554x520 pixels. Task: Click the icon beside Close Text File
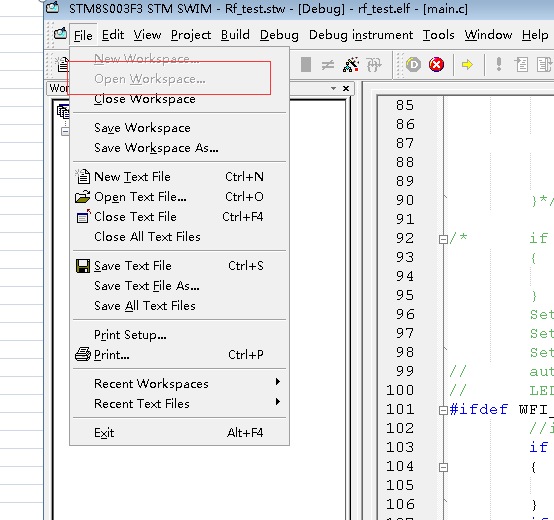coord(83,216)
